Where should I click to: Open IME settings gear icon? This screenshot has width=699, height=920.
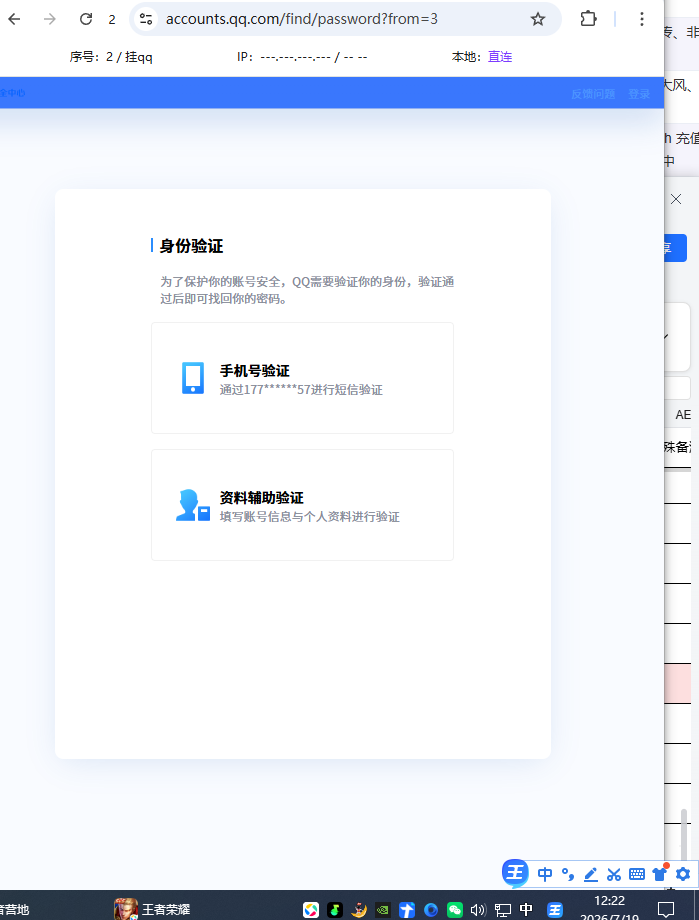(683, 874)
